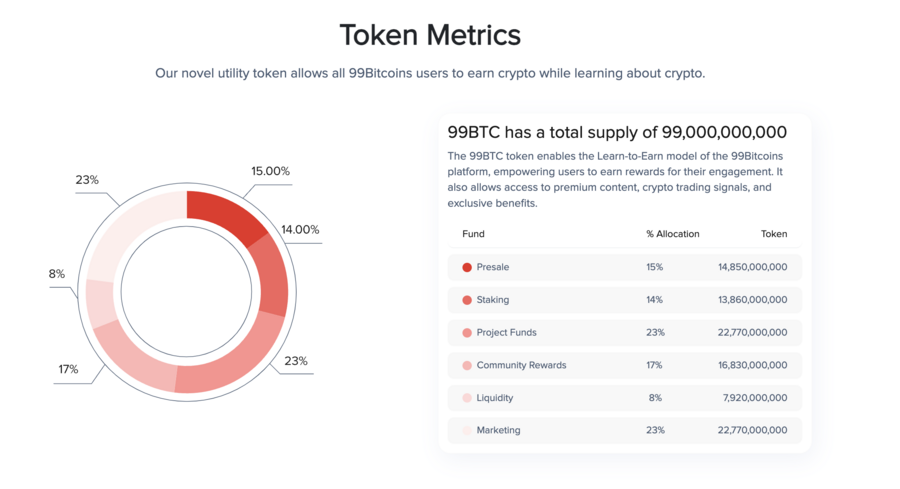Select the % Allocation column header

pyautogui.click(x=672, y=234)
